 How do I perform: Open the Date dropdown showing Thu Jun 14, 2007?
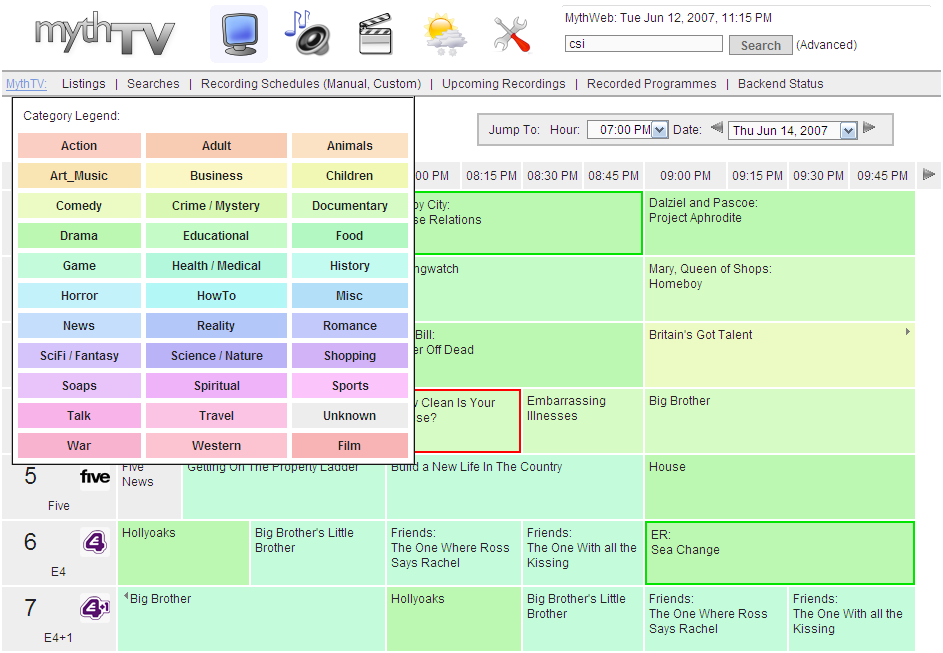click(x=792, y=130)
